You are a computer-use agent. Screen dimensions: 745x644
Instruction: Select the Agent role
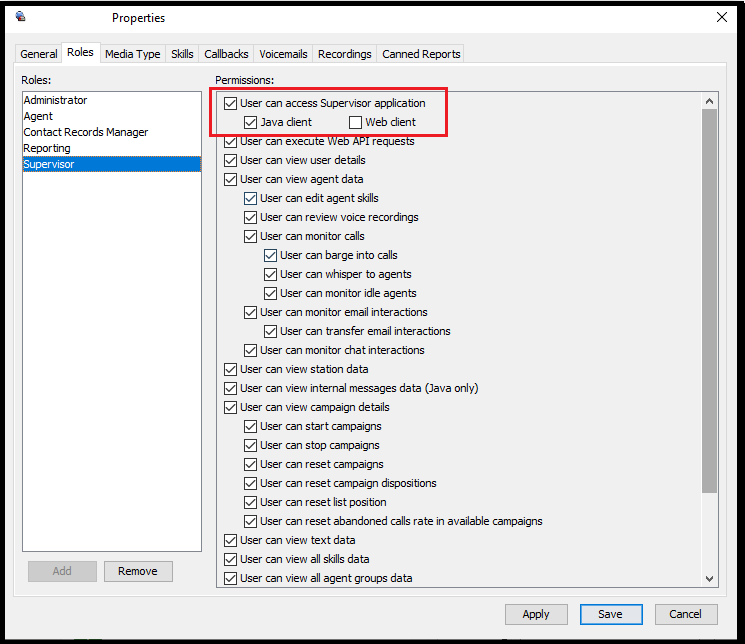coord(112,116)
